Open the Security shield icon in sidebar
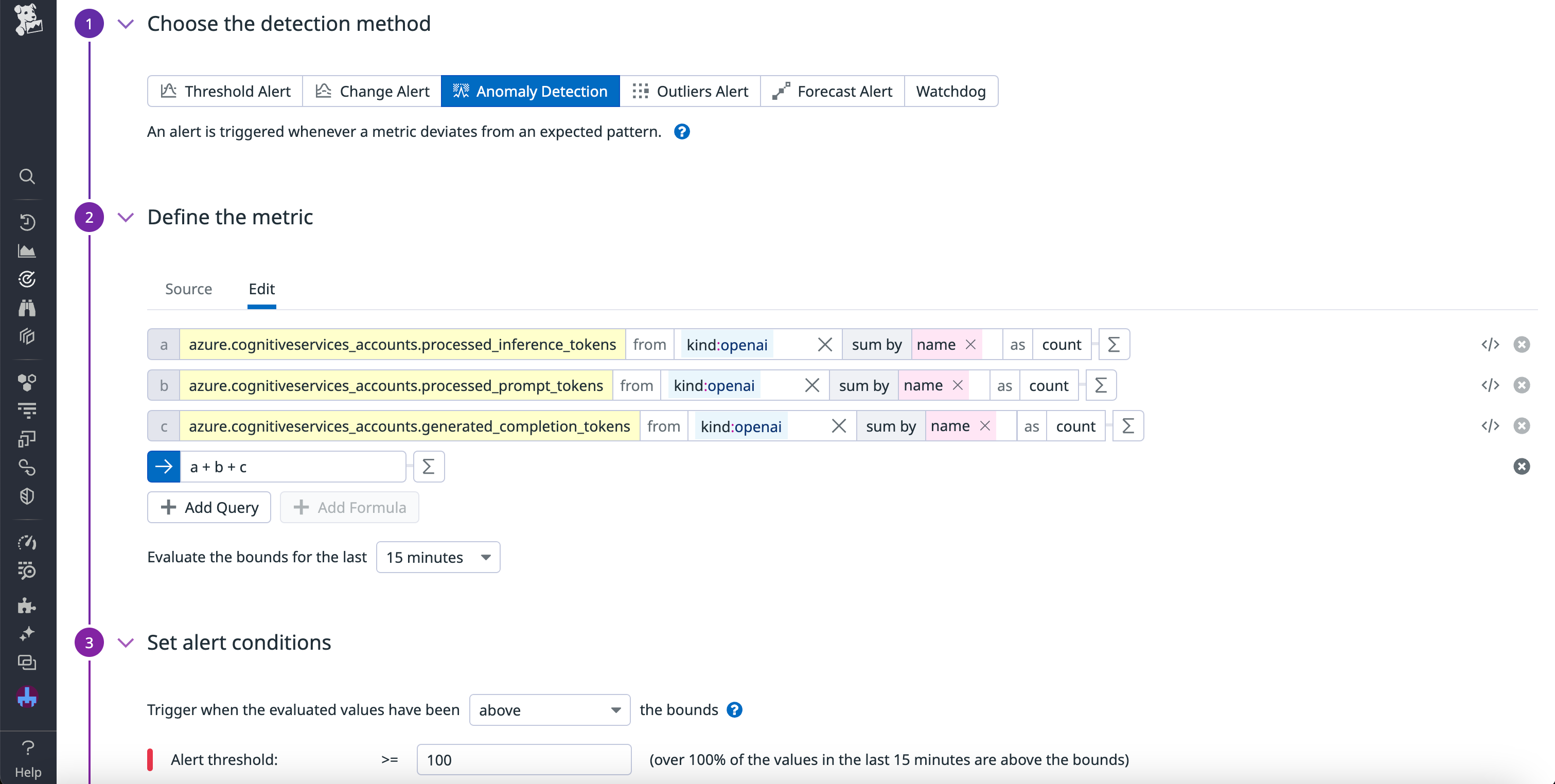Viewport: 1555px width, 784px height. coord(27,496)
